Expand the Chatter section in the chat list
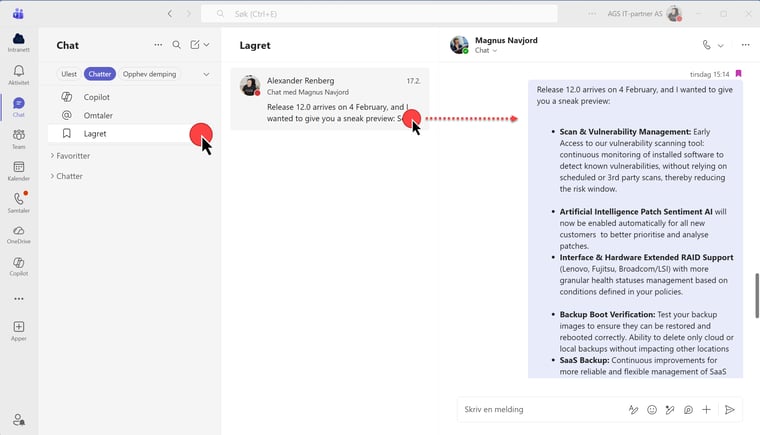Viewport: 760px width, 435px height. [68, 176]
